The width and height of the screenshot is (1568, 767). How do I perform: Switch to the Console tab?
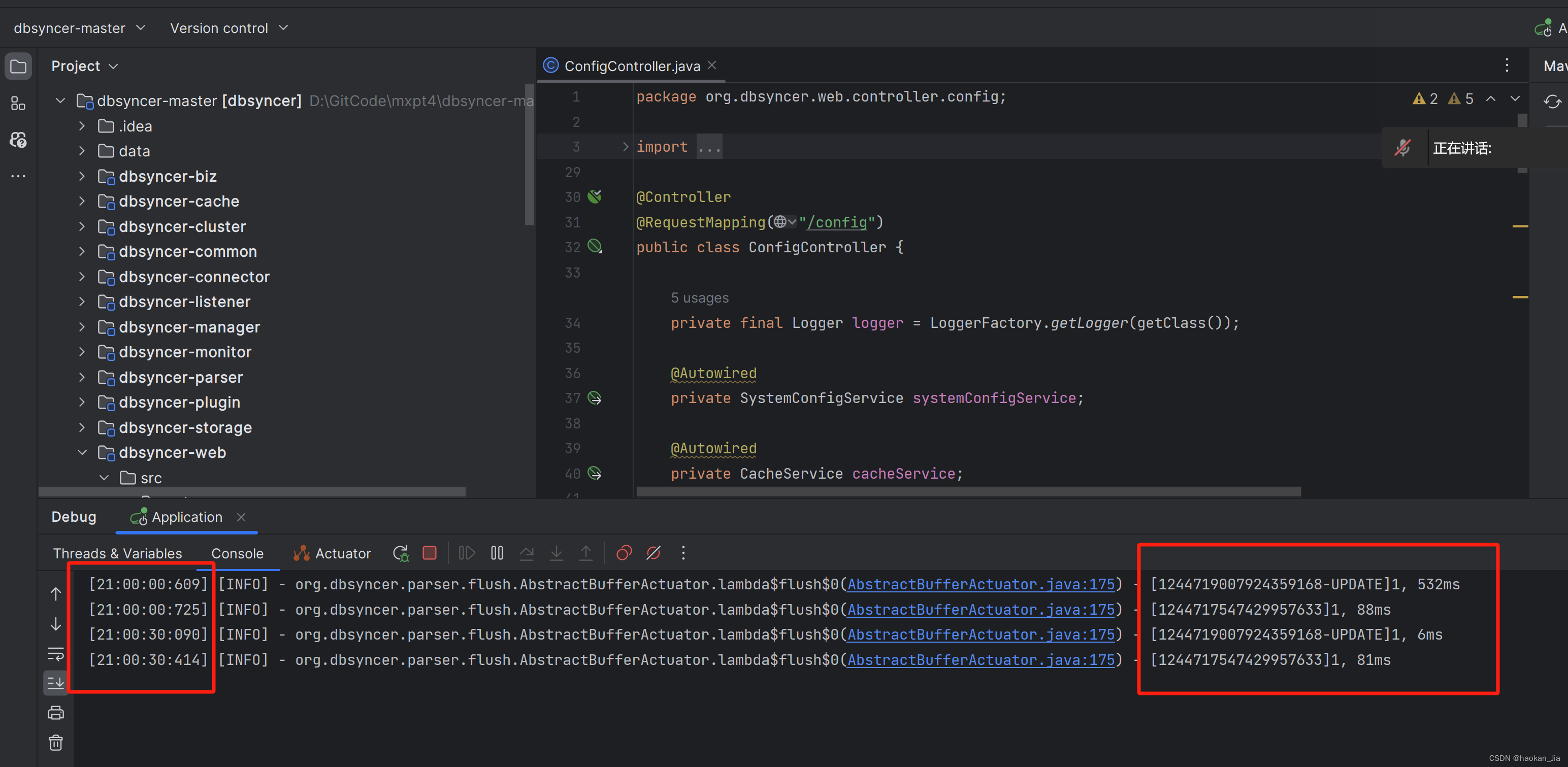tap(238, 553)
